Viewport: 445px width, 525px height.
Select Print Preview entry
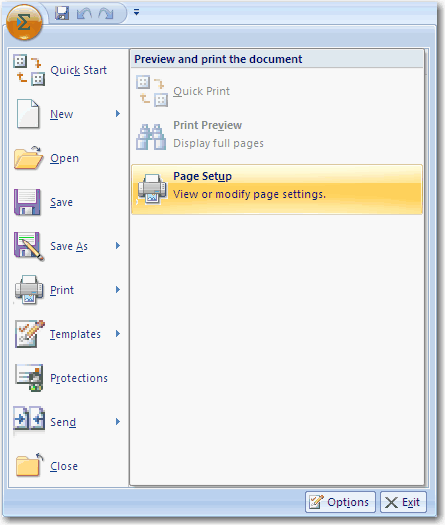click(277, 135)
